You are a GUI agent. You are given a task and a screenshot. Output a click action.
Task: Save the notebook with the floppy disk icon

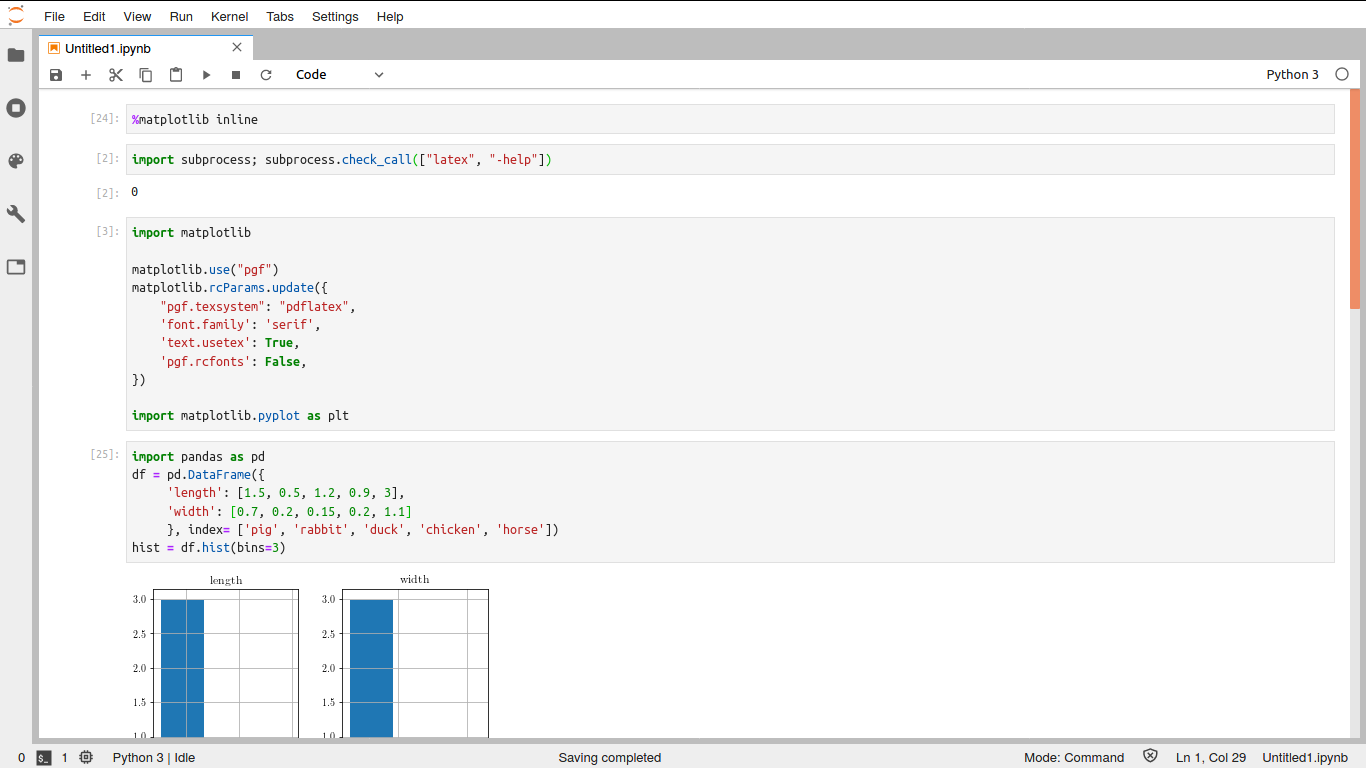(56, 75)
